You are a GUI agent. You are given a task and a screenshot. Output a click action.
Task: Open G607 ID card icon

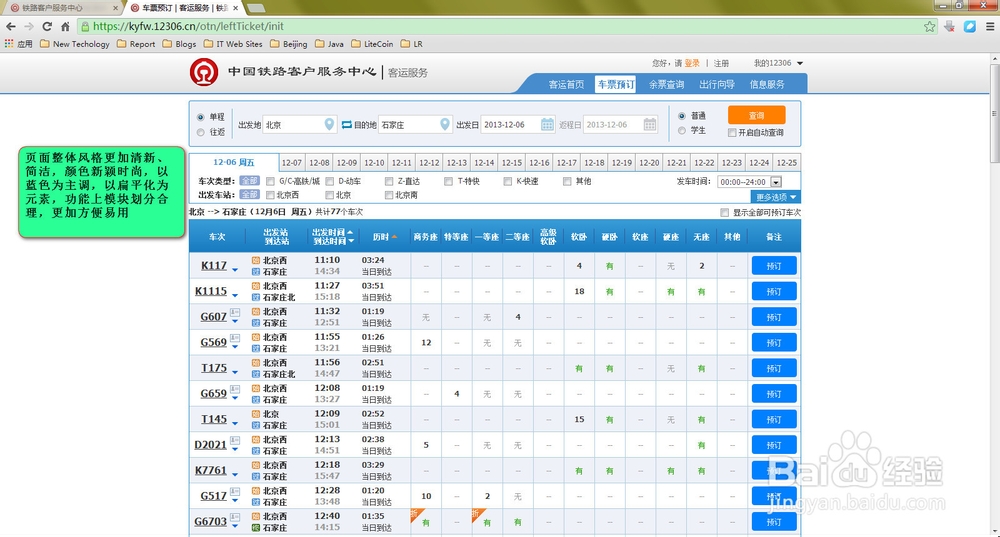tap(235, 313)
